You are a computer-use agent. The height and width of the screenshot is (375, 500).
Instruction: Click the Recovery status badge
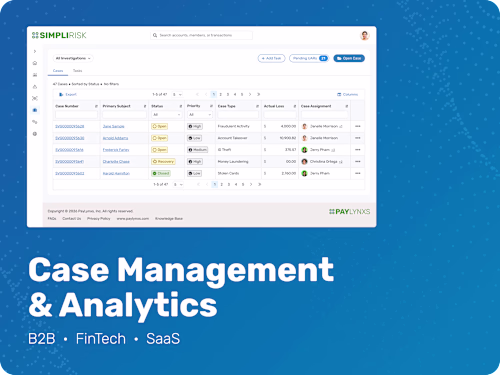click(163, 162)
